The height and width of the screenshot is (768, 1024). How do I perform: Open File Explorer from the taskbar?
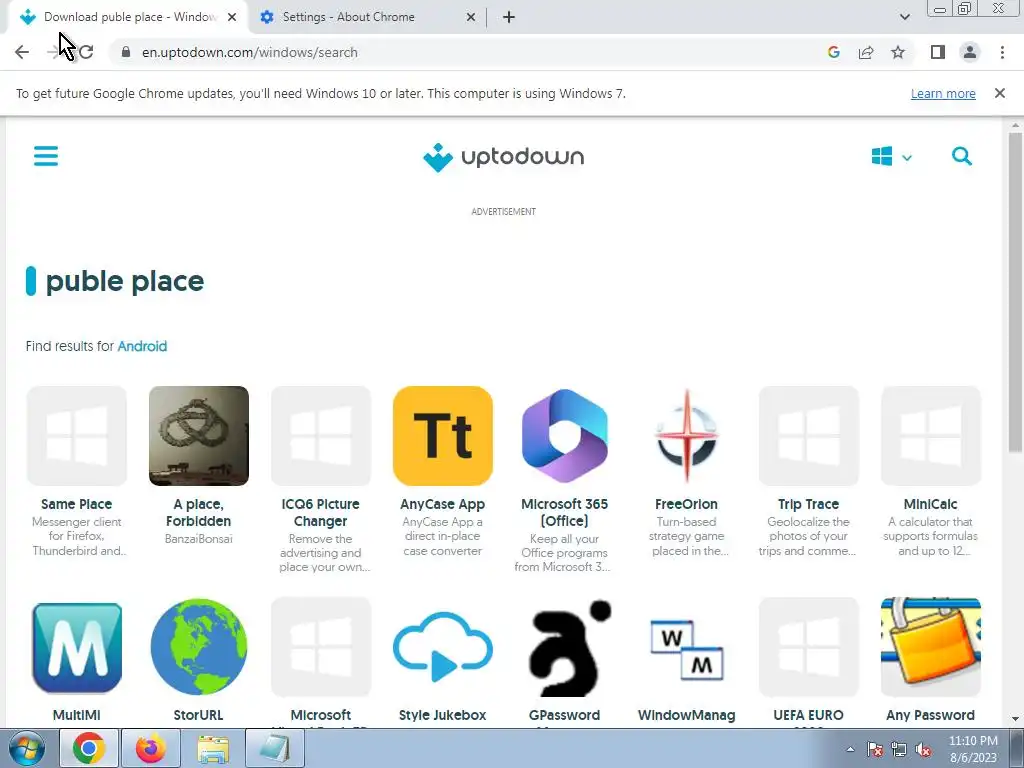pyautogui.click(x=213, y=748)
